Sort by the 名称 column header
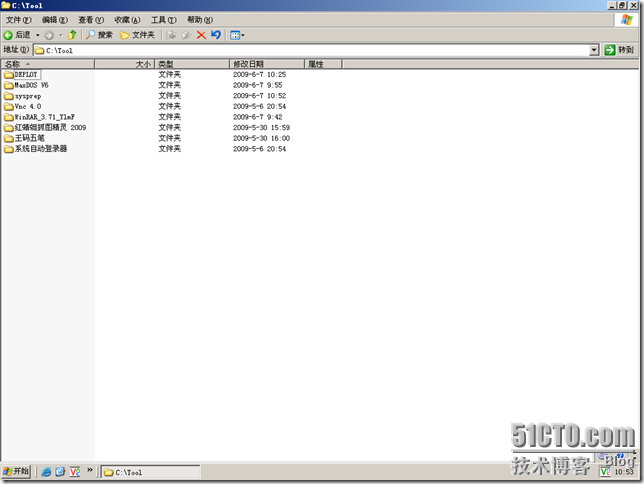 [x=48, y=64]
